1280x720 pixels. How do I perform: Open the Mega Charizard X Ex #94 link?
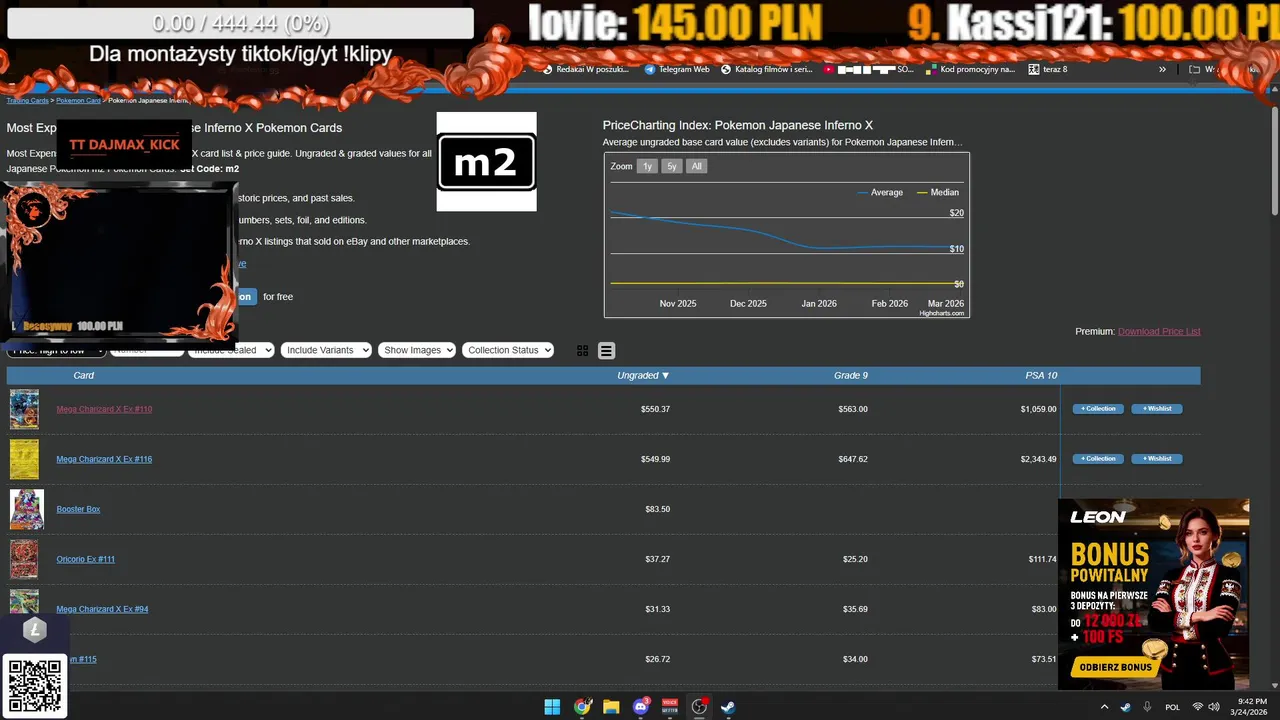click(x=102, y=609)
